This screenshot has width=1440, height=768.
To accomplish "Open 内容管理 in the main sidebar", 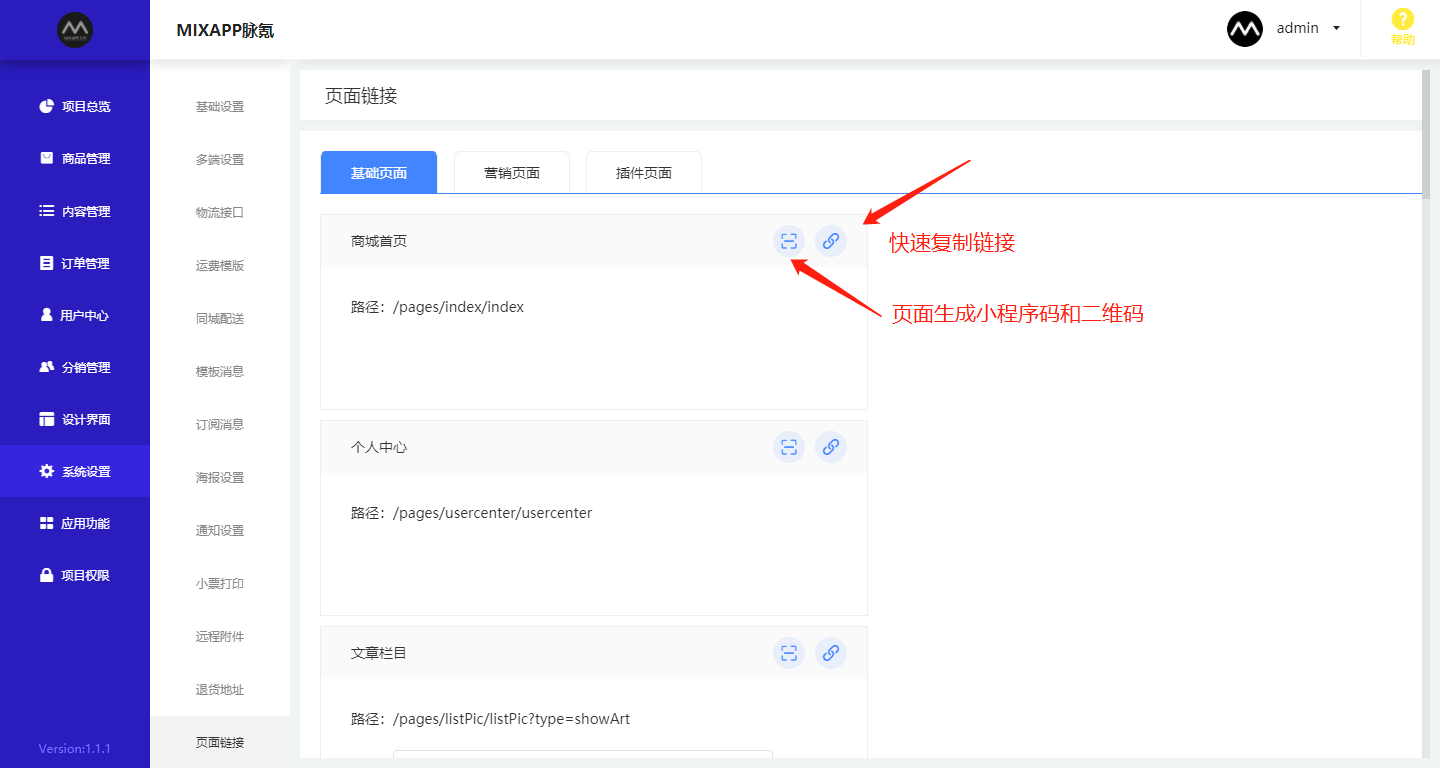I will [x=75, y=211].
